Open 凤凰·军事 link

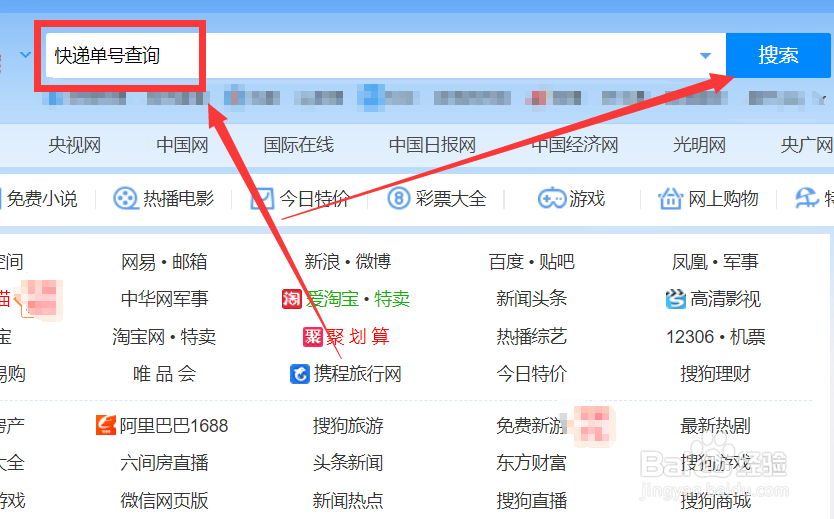(715, 262)
